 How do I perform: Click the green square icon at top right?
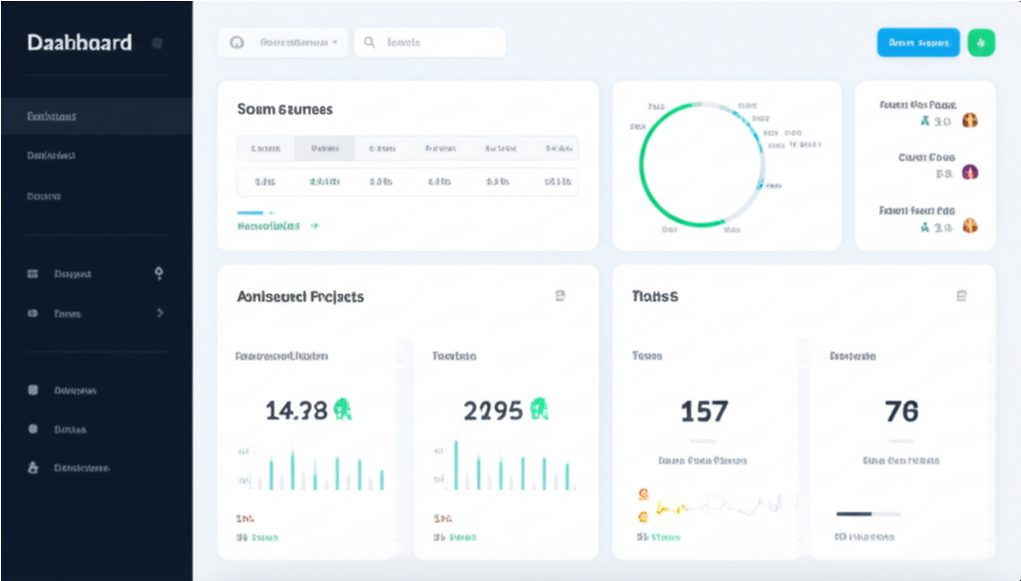[x=981, y=42]
